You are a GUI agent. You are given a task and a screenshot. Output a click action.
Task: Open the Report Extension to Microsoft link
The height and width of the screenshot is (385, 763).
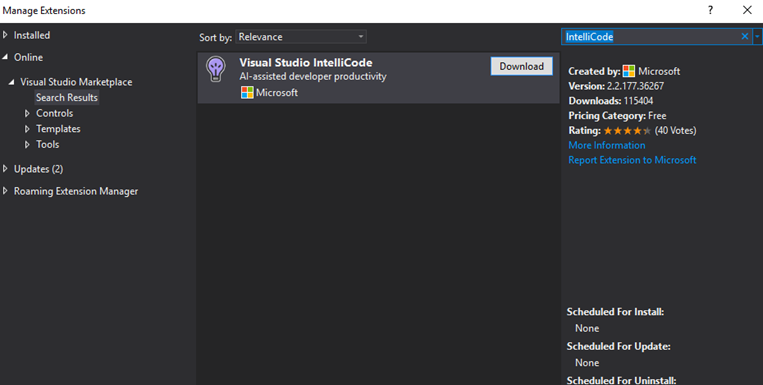click(632, 160)
